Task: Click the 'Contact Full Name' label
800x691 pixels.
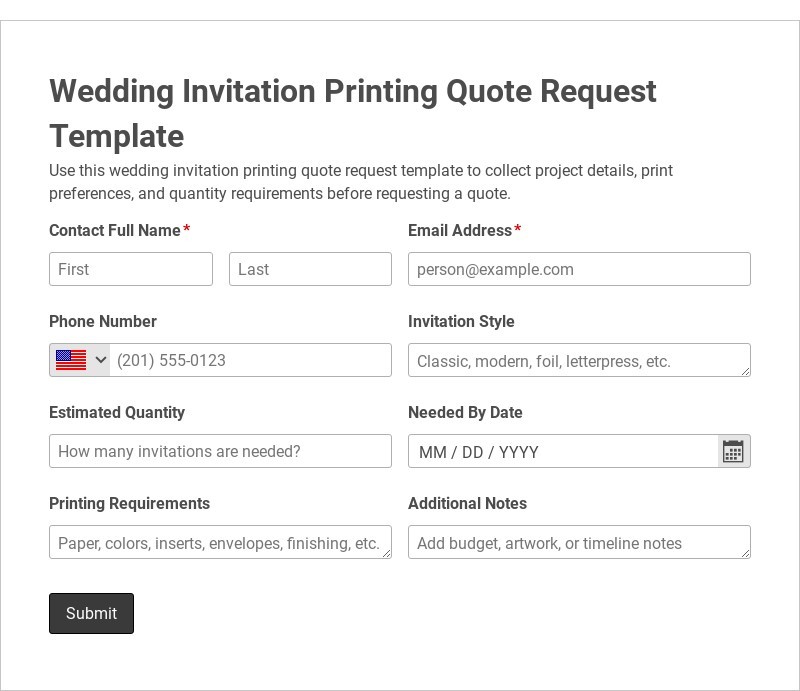Action: point(115,230)
